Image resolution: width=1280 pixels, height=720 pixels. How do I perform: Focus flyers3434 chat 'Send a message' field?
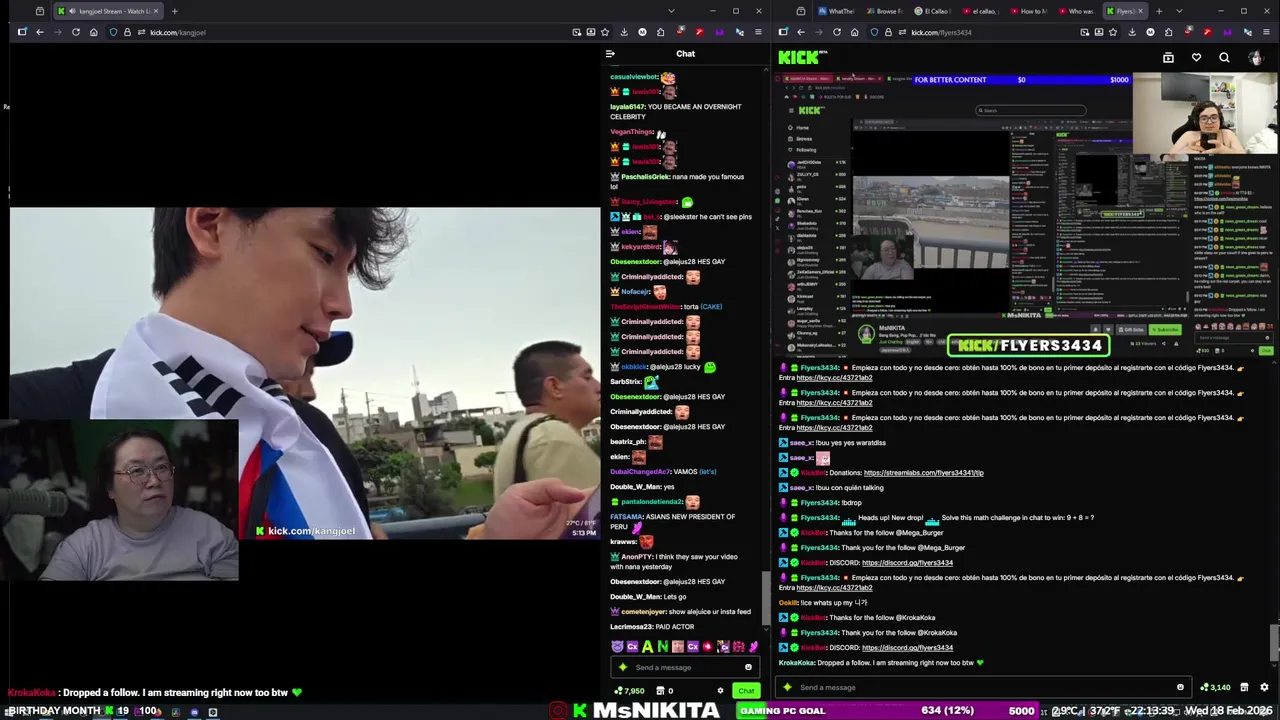point(985,687)
